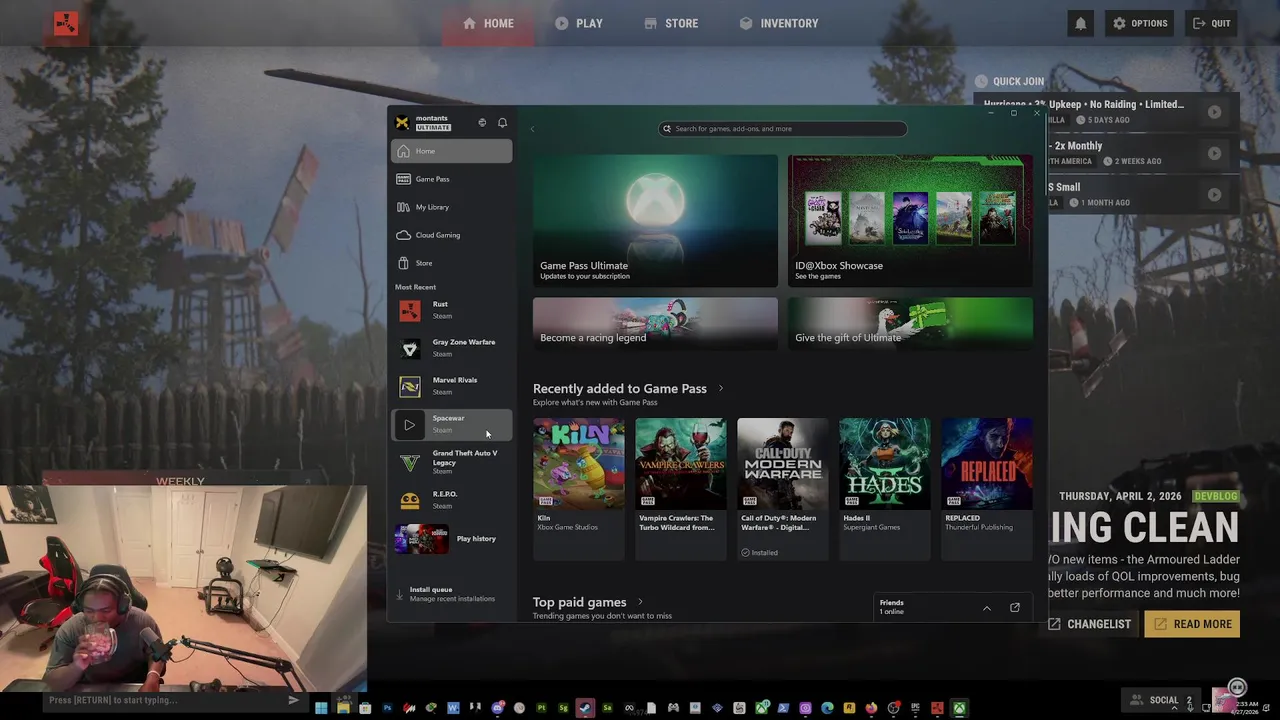
Task: Switch to Rust PLAY tab
Action: pos(579,23)
